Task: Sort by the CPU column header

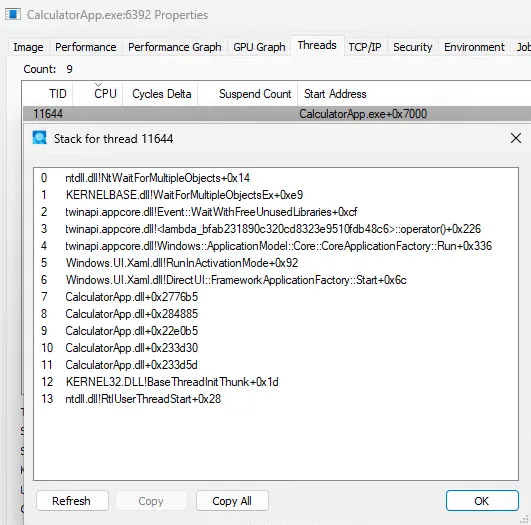Action: (98, 94)
